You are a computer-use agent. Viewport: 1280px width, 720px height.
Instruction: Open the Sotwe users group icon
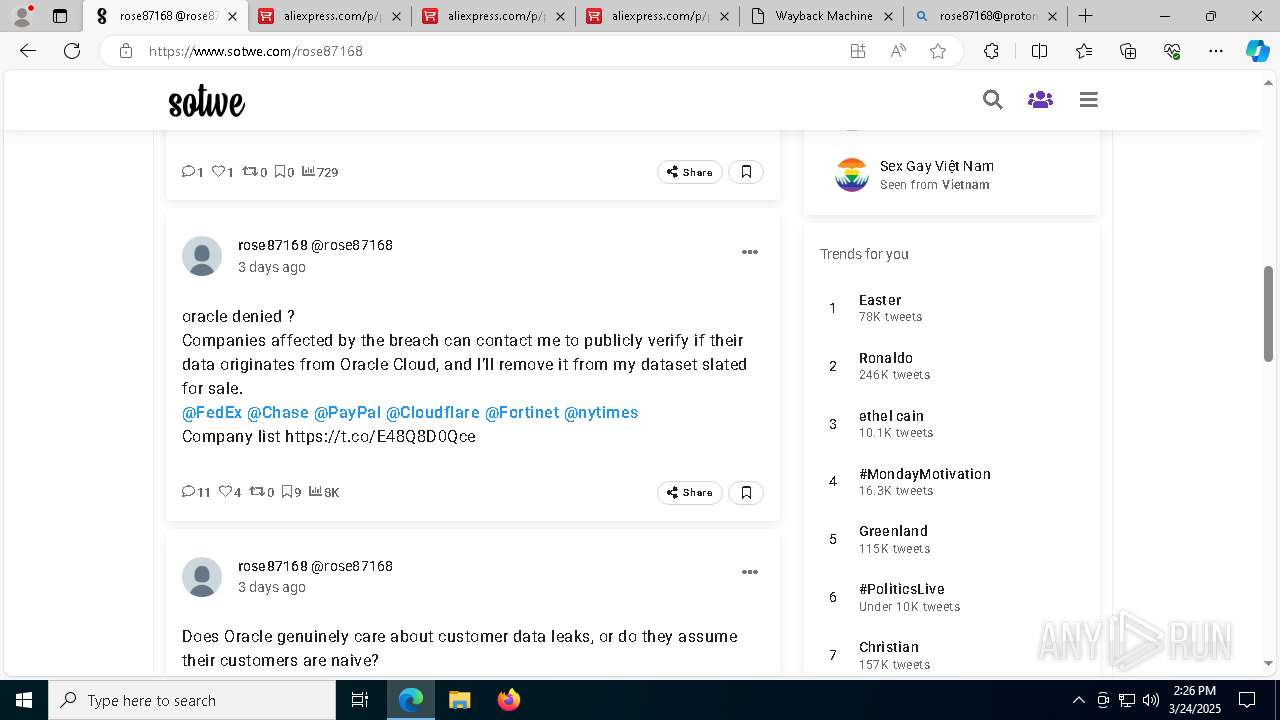1040,100
